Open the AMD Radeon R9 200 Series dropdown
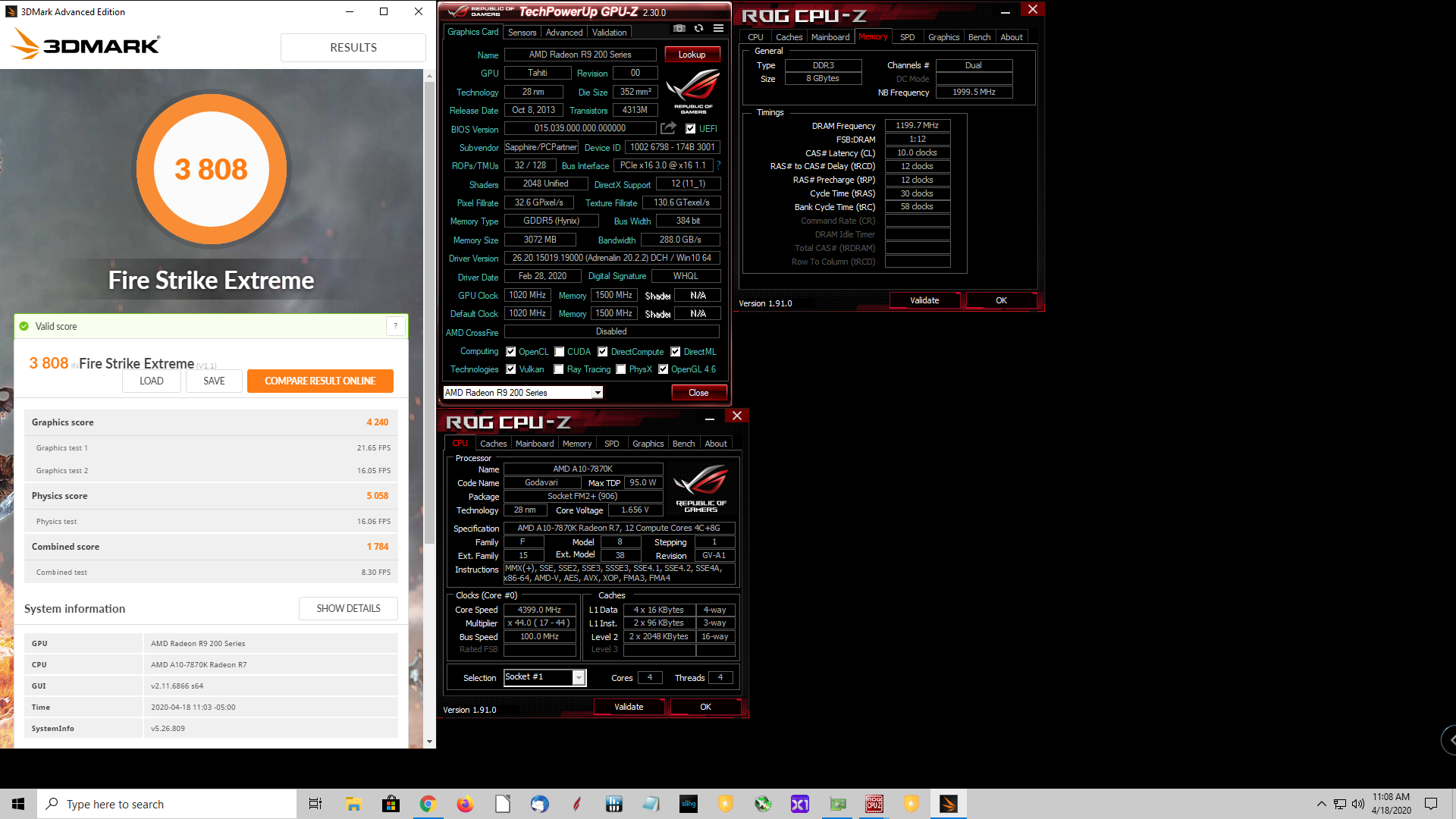 point(522,392)
